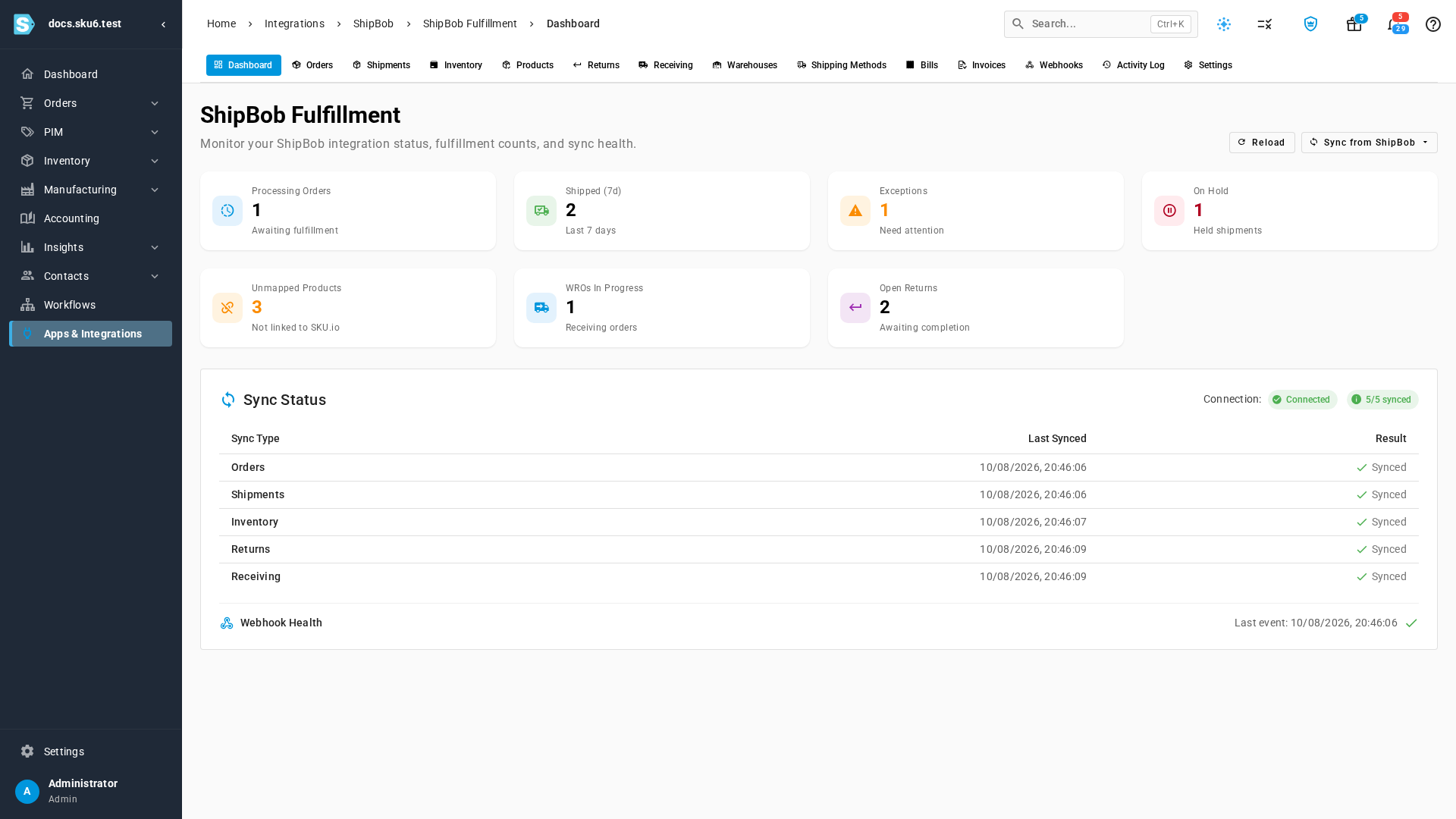This screenshot has height=819, width=1456.
Task: Open the gift box updates icon
Action: [1354, 24]
